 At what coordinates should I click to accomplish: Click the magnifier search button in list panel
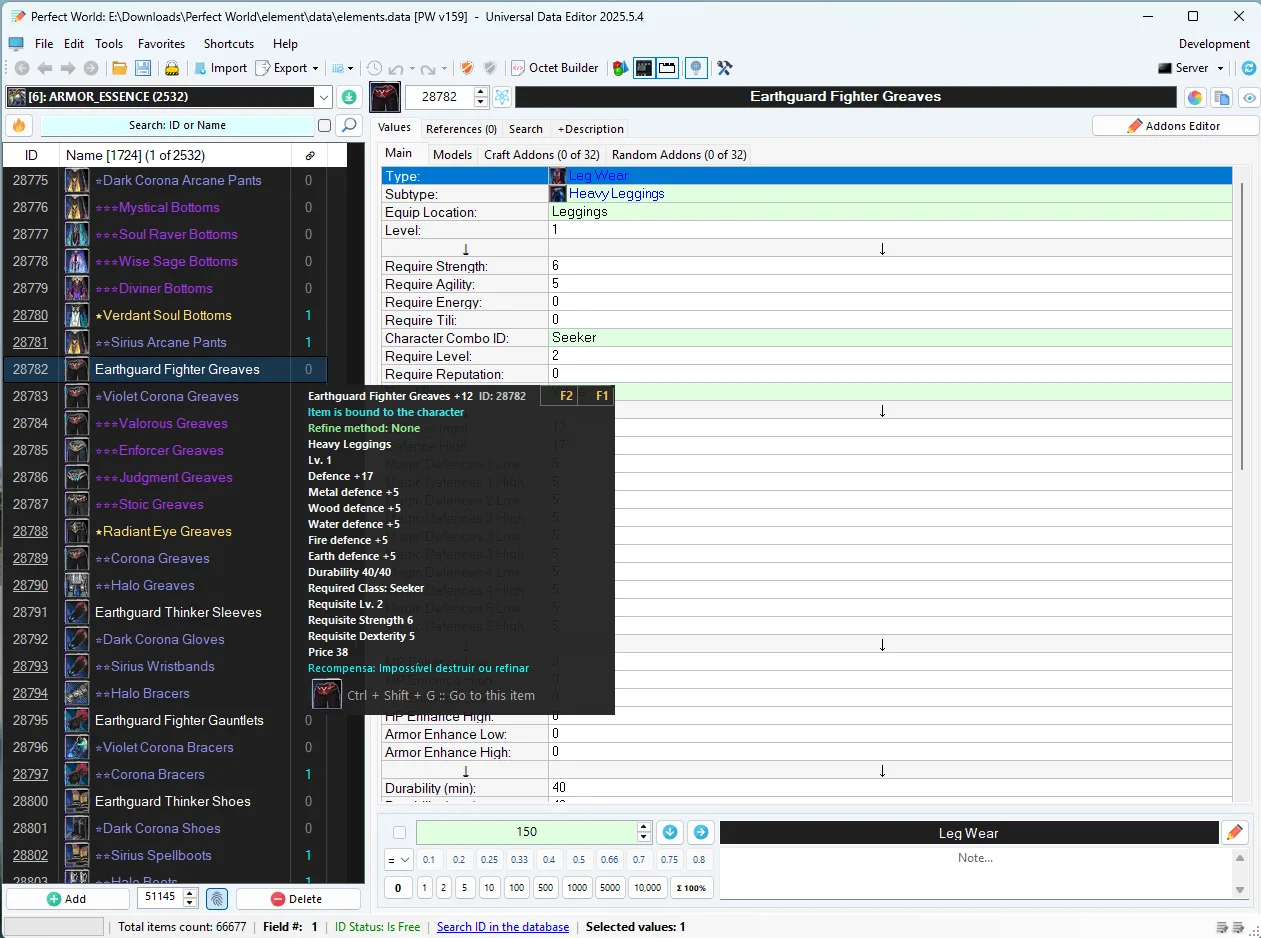[x=348, y=125]
